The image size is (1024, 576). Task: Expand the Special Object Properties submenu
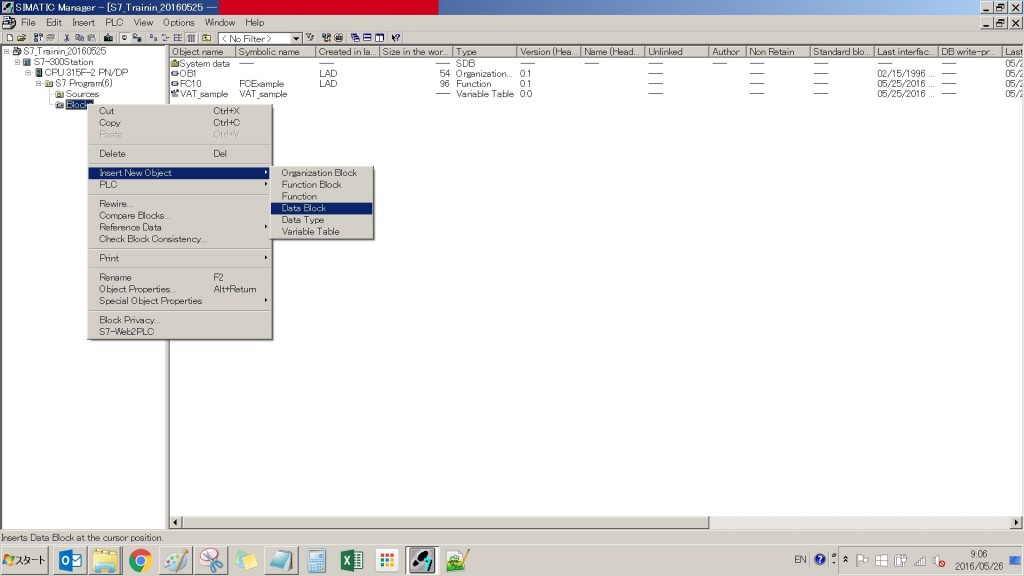point(180,301)
